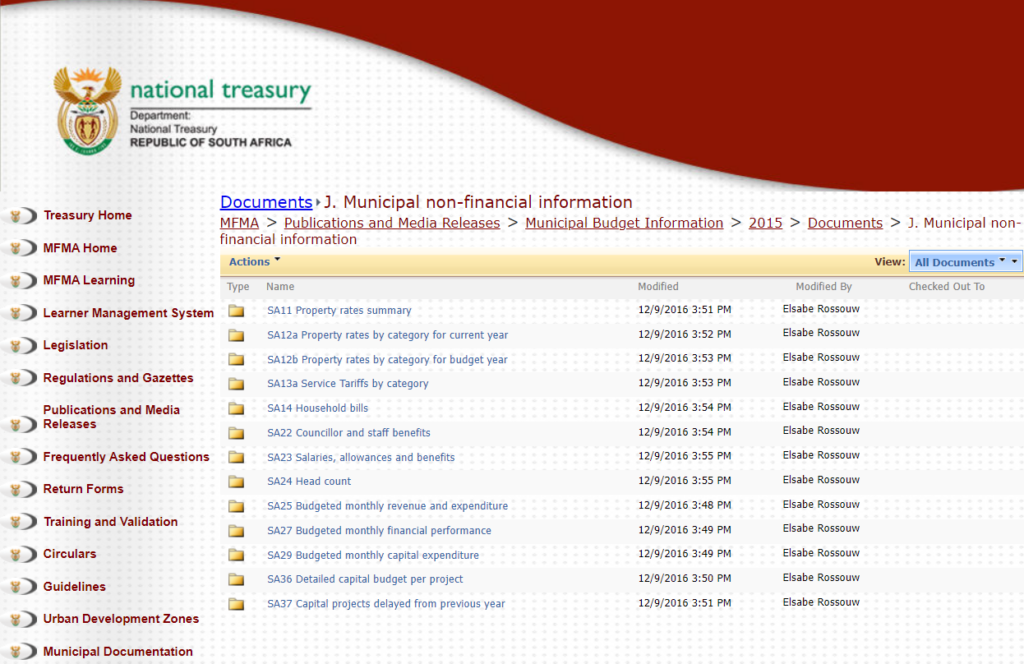Open folder icon beside SA37 Capital projects delayed
This screenshot has height=664, width=1024.
pos(236,604)
